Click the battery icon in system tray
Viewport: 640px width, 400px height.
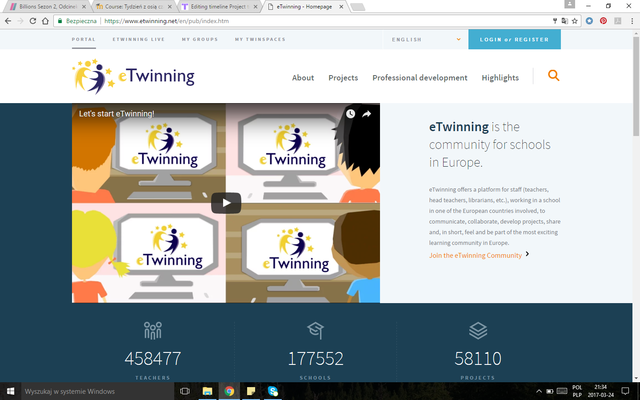click(550, 391)
